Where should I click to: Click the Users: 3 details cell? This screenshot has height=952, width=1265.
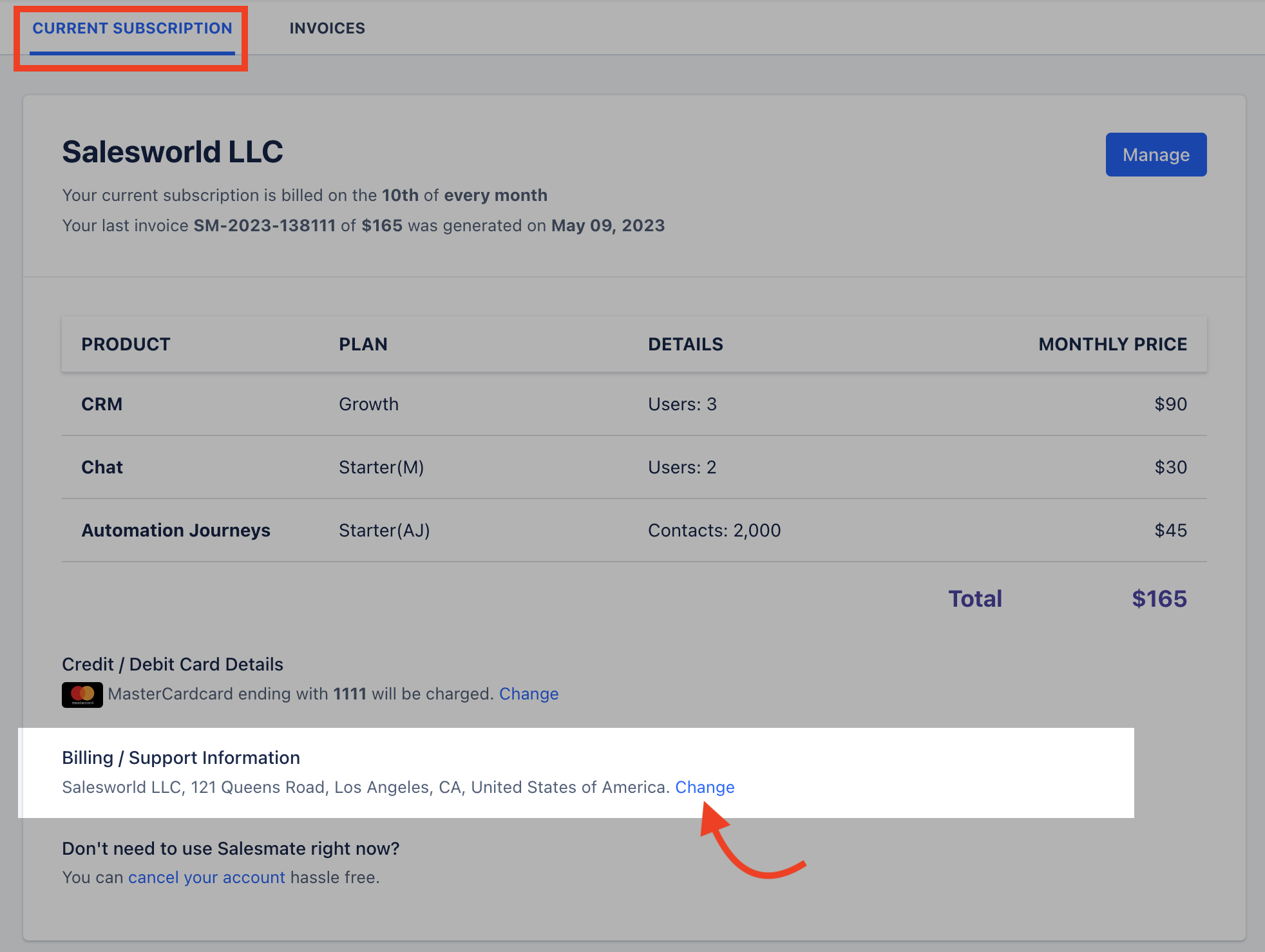pos(682,404)
